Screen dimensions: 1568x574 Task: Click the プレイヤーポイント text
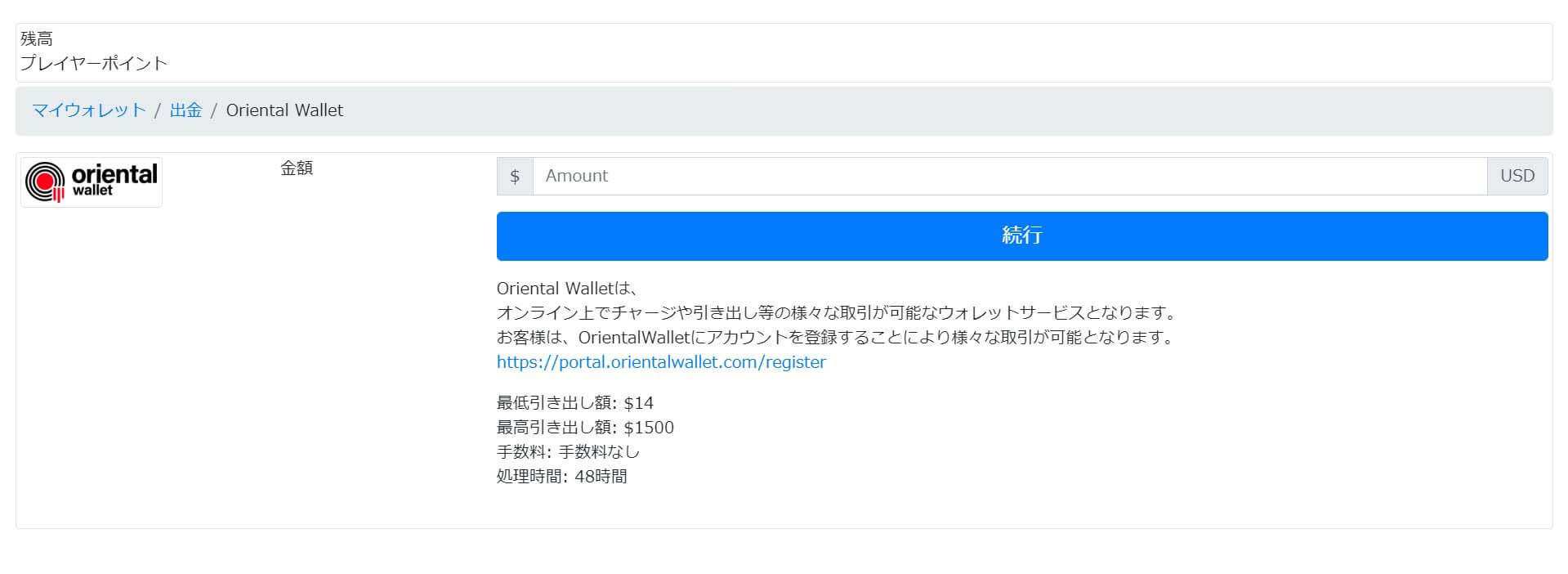94,63
